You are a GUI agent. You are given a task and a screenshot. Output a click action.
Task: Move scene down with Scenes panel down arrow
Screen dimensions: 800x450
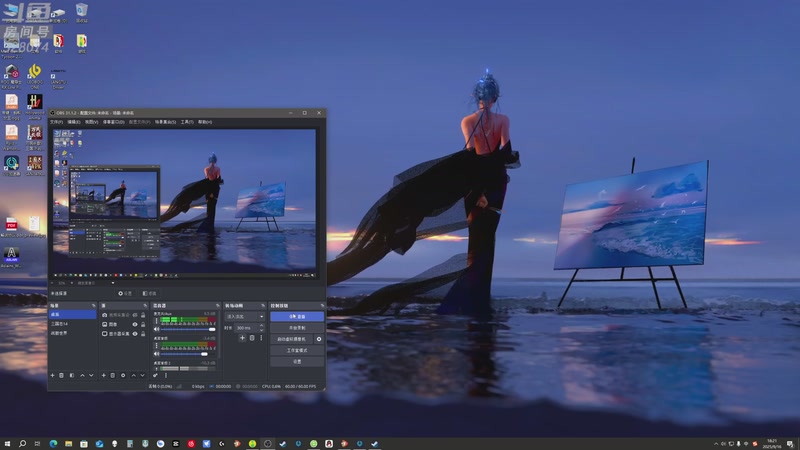tap(91, 376)
